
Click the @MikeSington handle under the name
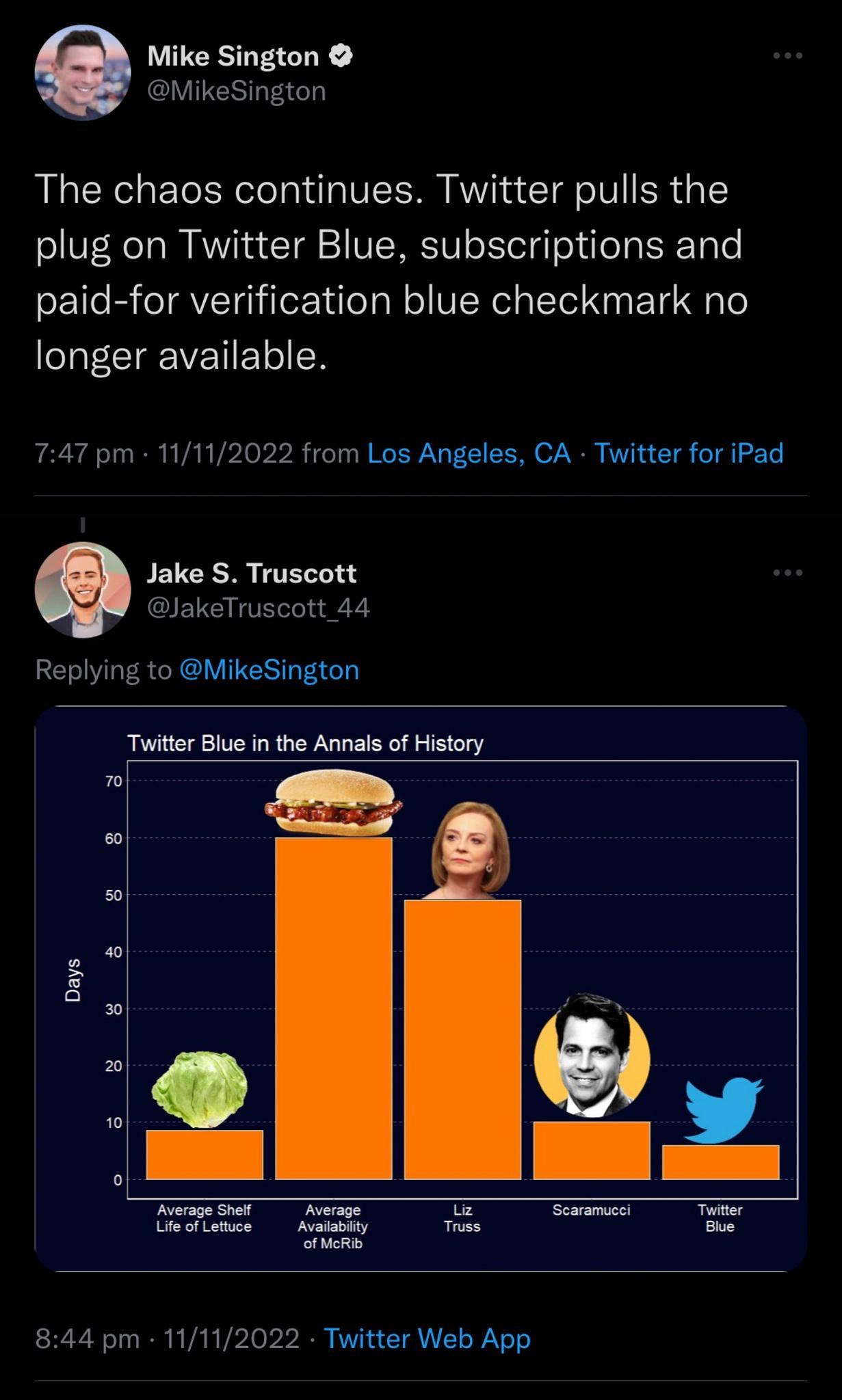tap(237, 91)
